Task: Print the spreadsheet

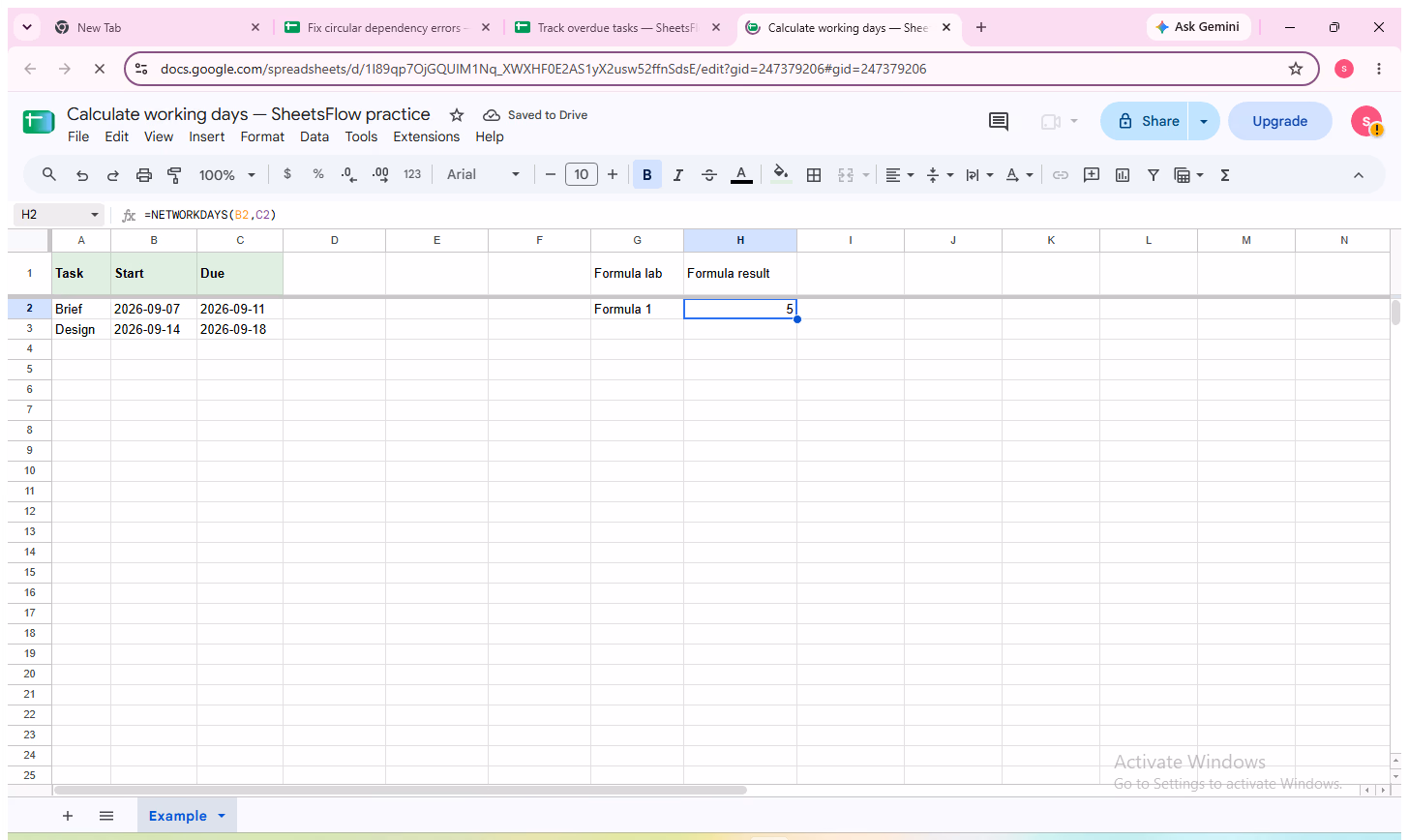Action: click(x=144, y=175)
